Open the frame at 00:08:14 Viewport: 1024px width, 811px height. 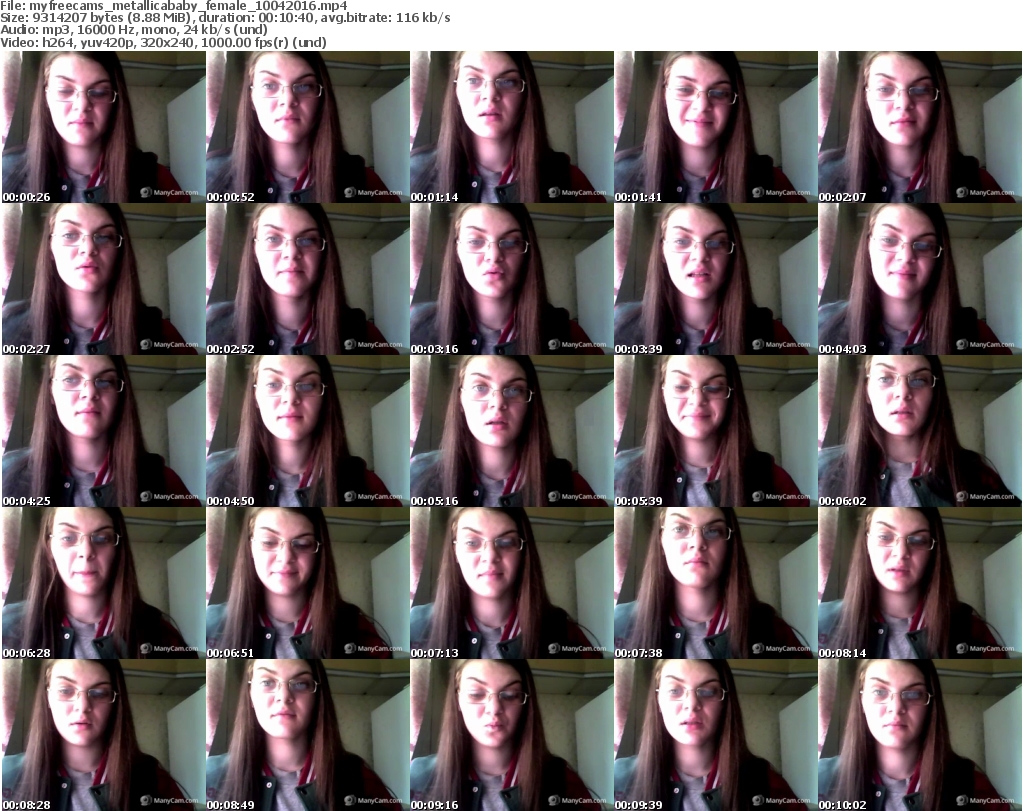920,583
